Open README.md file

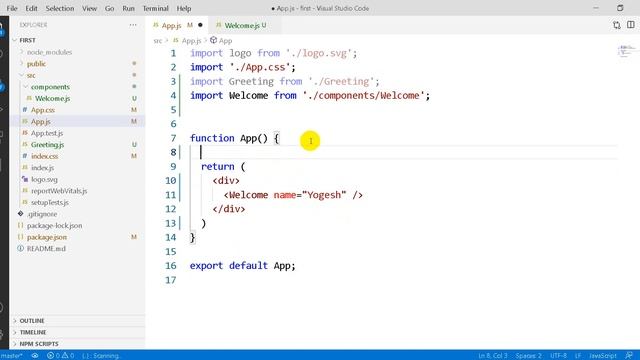pyautogui.click(x=46, y=249)
